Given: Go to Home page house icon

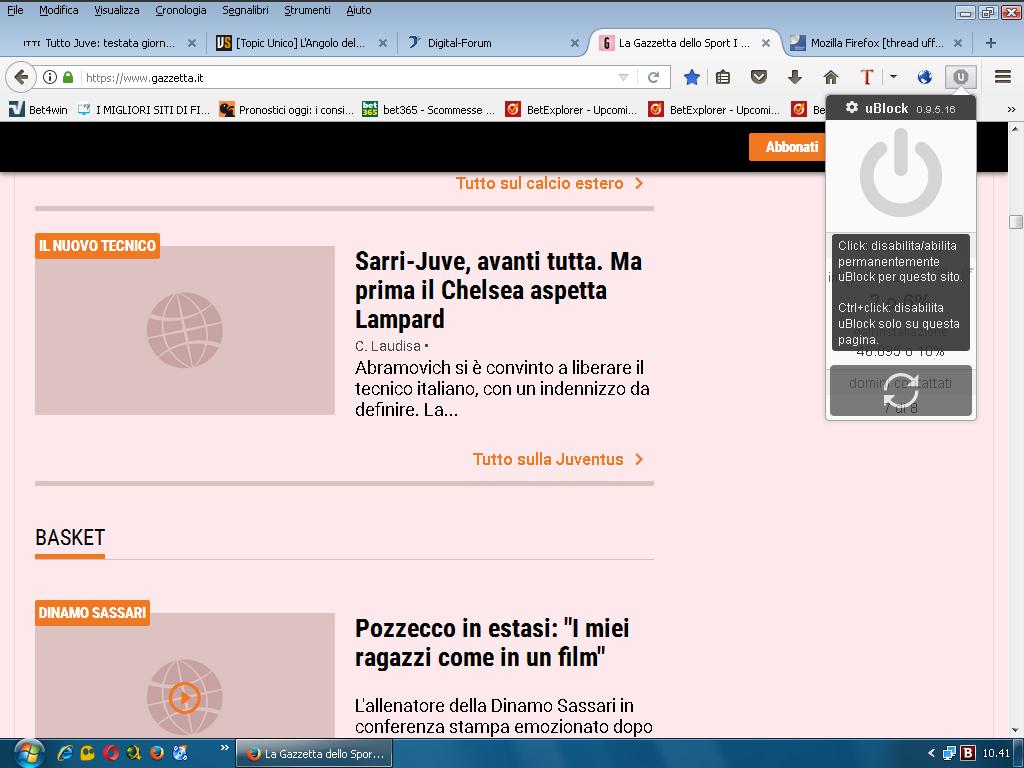Looking at the screenshot, I should (831, 78).
